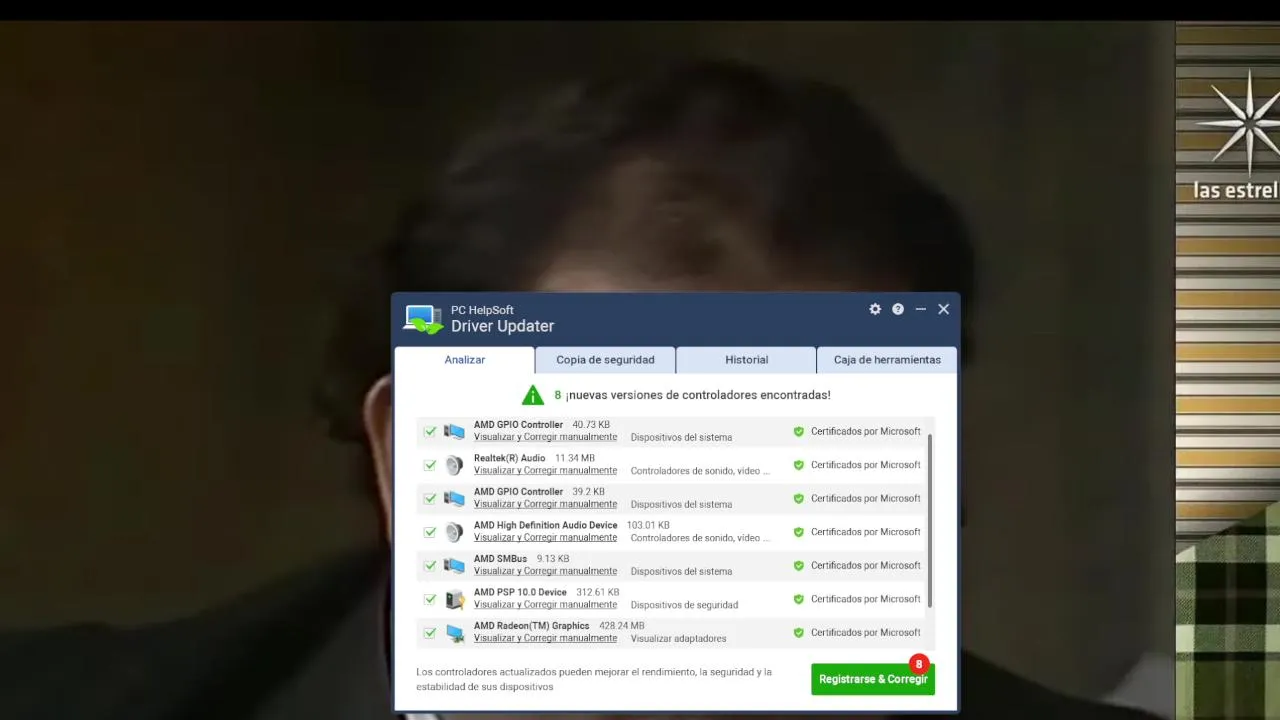Uncheck the Realtek(R) Audio checkbox
Image resolution: width=1280 pixels, height=720 pixels.
(x=430, y=465)
